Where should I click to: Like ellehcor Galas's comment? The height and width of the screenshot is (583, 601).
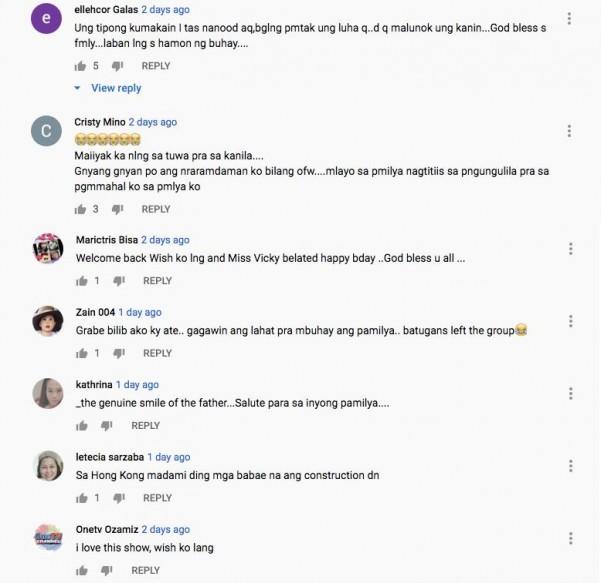pyautogui.click(x=81, y=66)
